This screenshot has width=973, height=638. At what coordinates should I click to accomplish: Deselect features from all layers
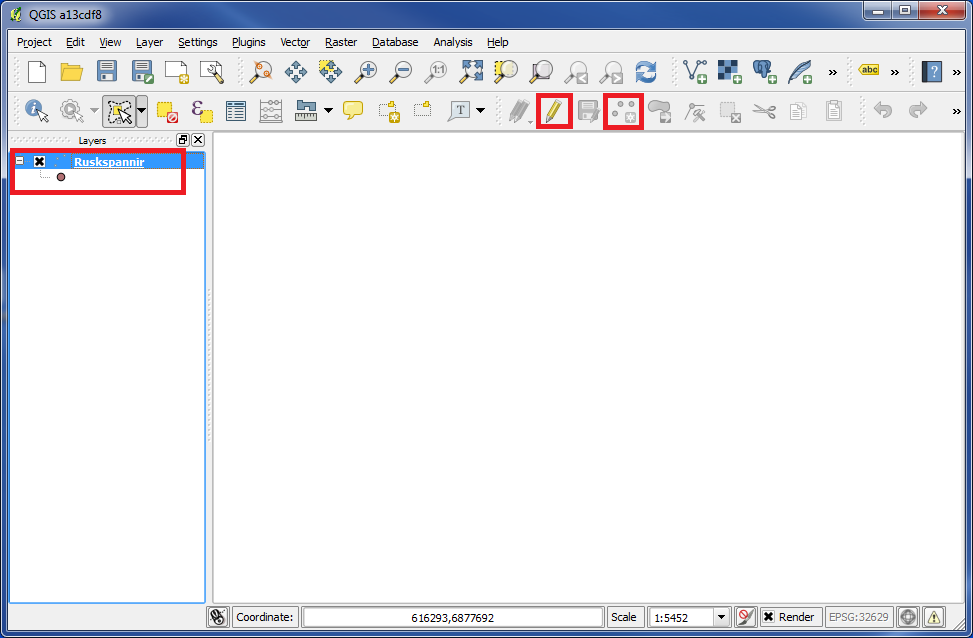[x=167, y=112]
